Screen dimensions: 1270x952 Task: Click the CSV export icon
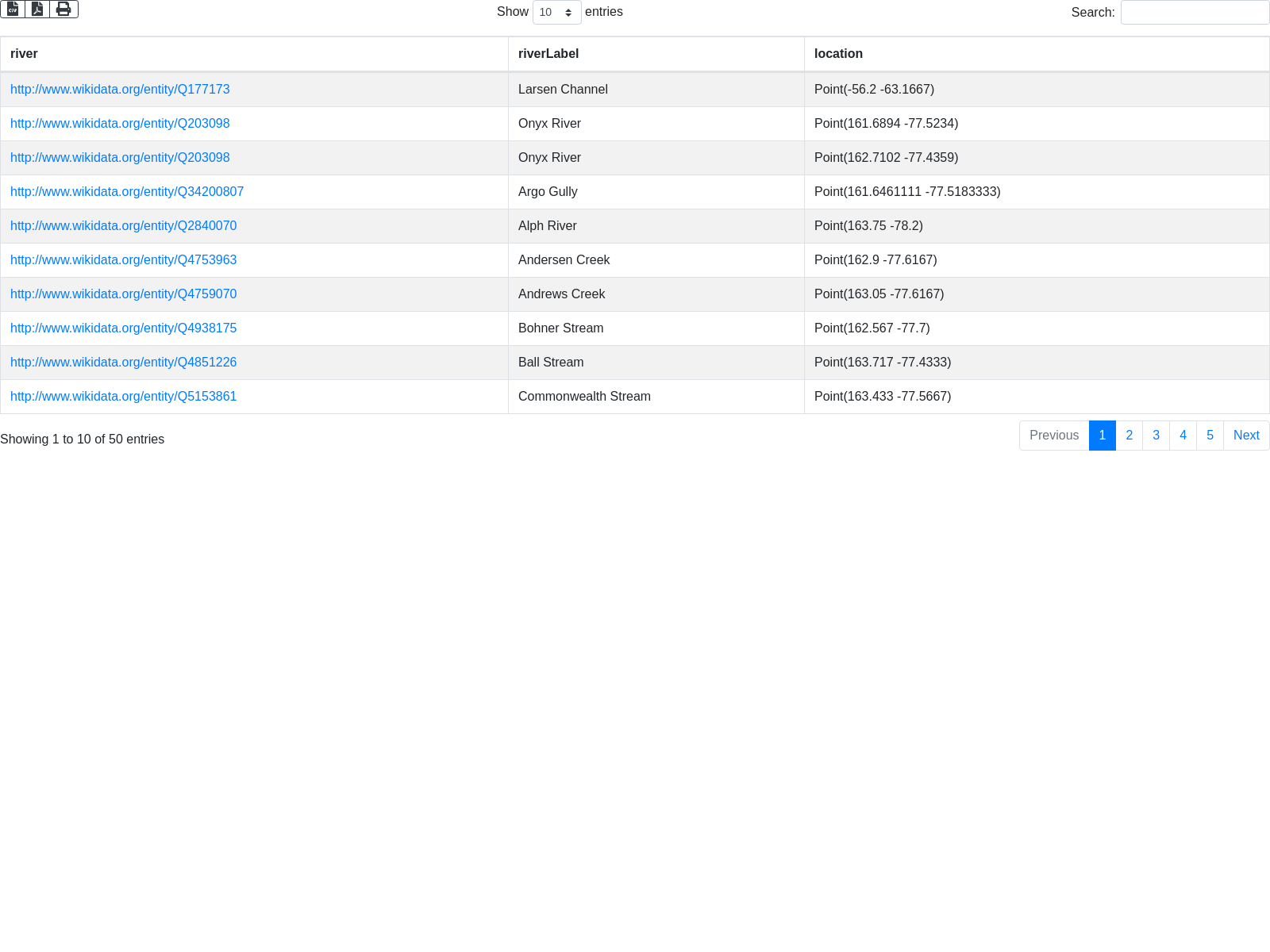pos(13,9)
